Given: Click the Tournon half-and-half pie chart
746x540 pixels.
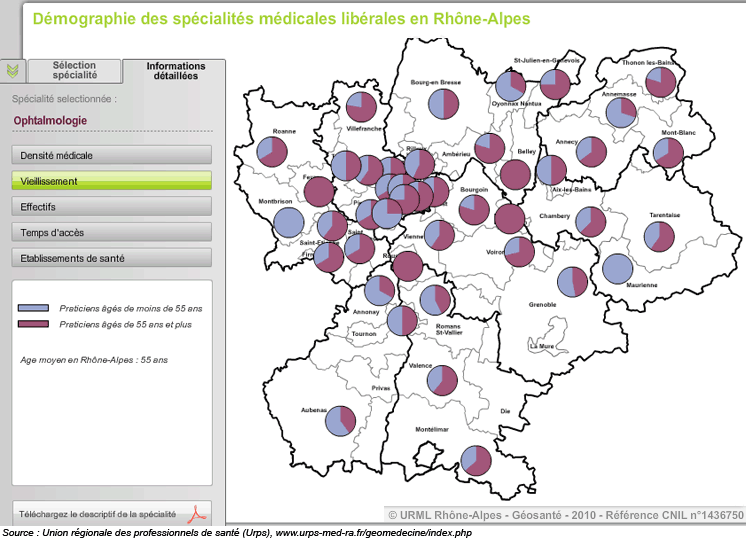Looking at the screenshot, I should (x=402, y=321).
